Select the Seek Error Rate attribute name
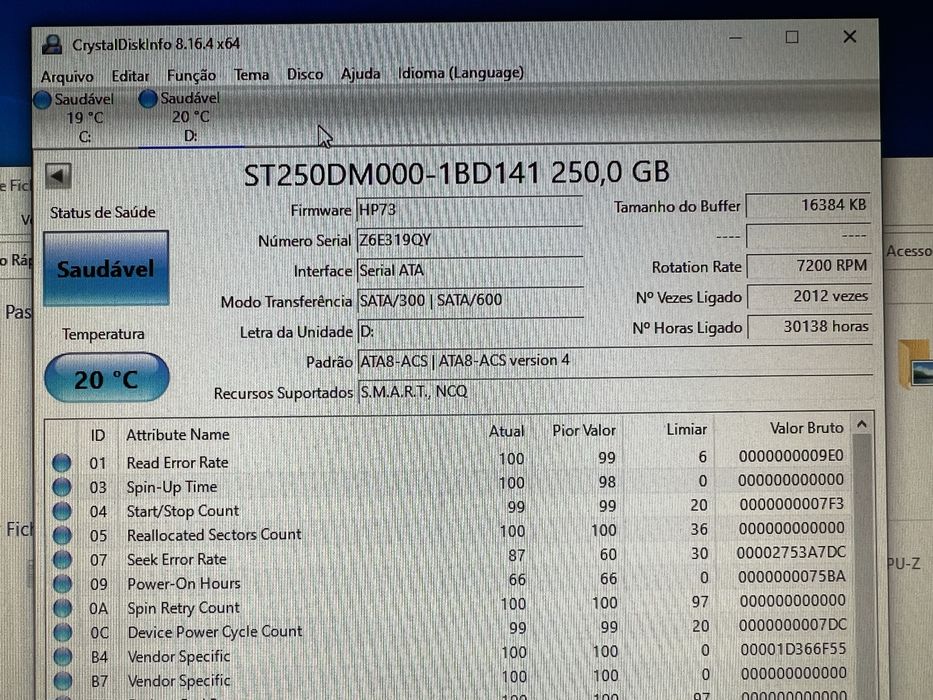 pos(177,560)
